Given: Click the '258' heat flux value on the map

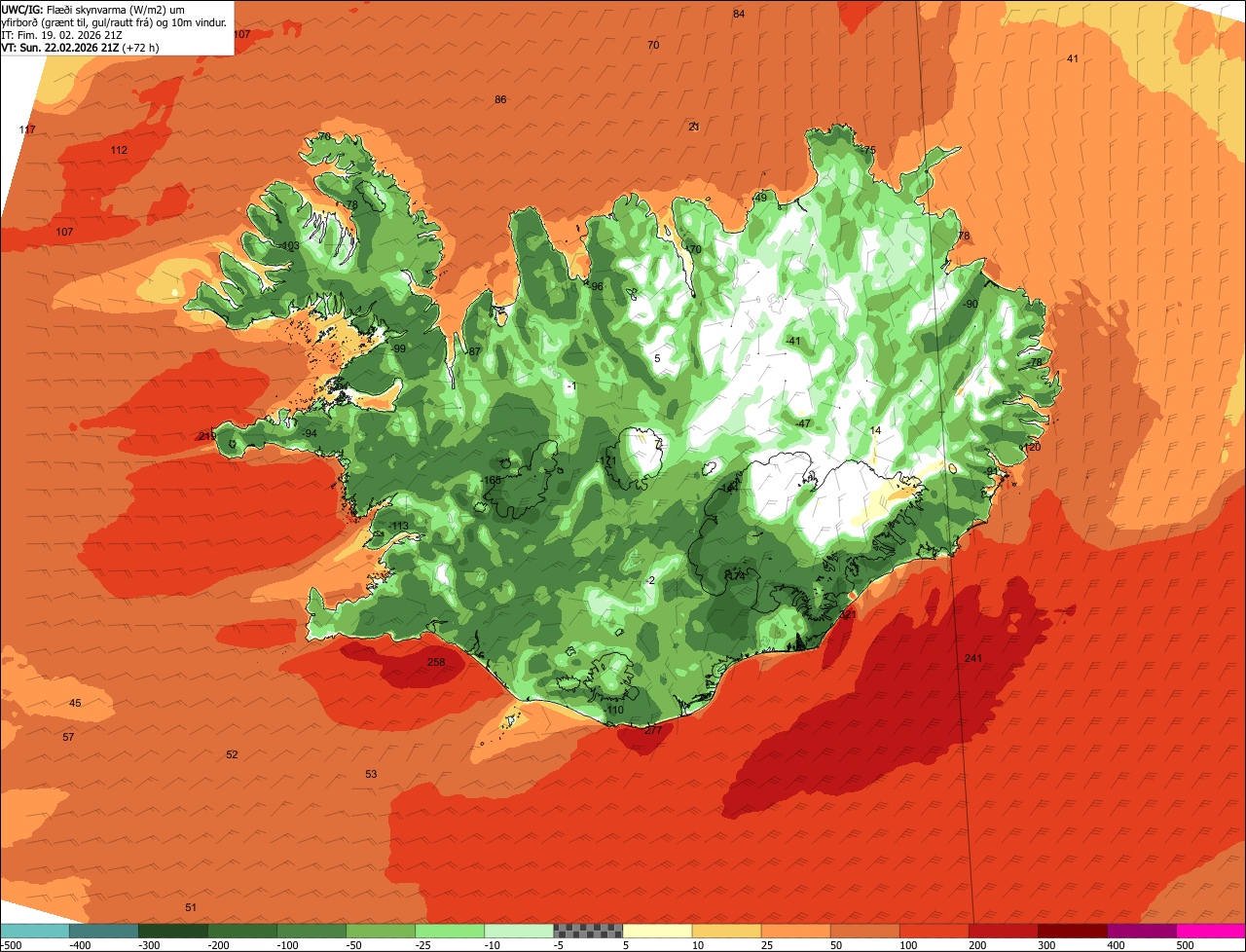Looking at the screenshot, I should point(436,663).
